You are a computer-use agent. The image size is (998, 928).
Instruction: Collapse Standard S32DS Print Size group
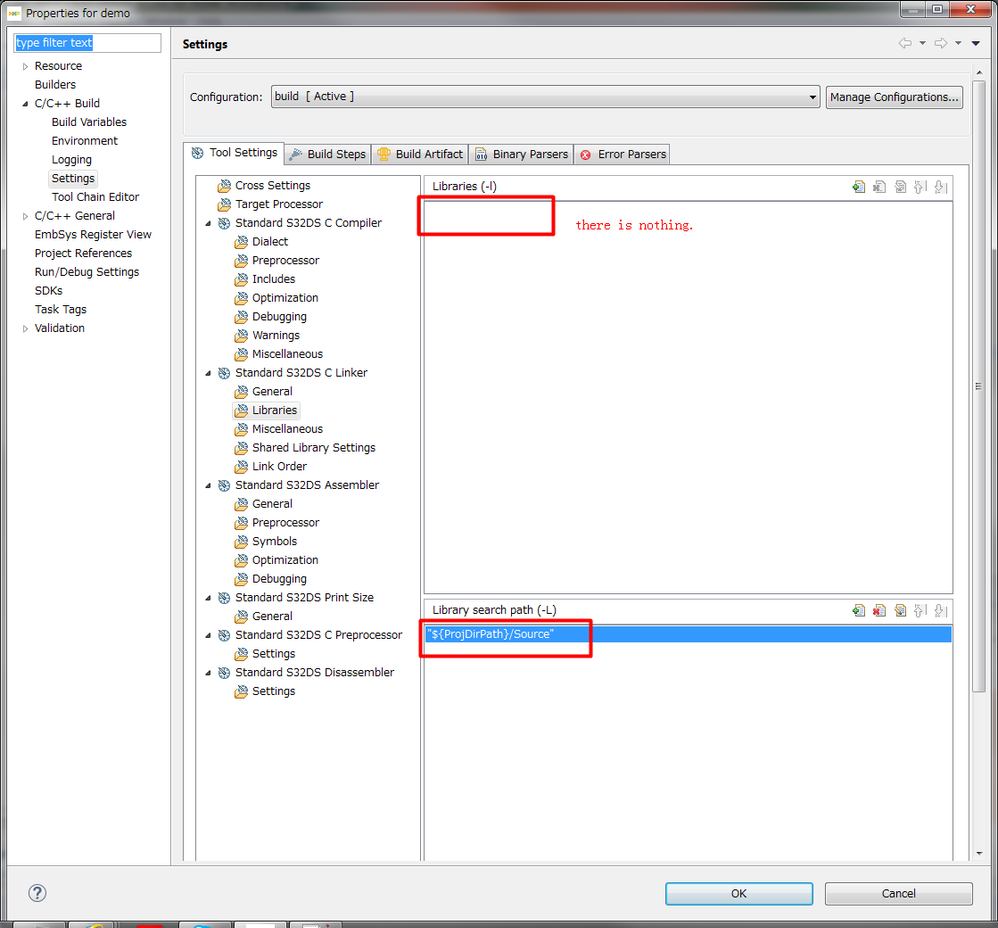(x=208, y=598)
